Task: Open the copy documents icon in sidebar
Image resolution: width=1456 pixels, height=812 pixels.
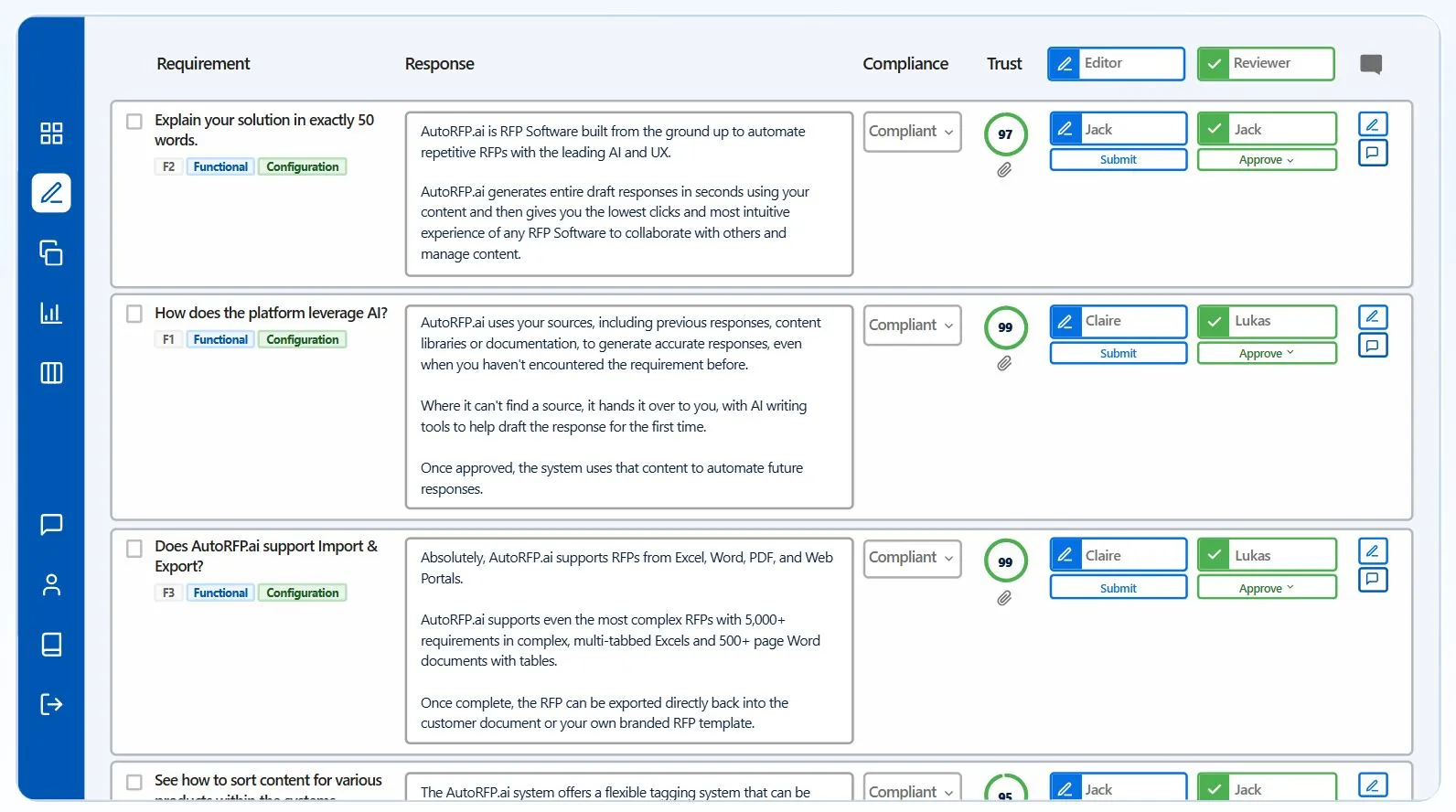Action: (51, 252)
